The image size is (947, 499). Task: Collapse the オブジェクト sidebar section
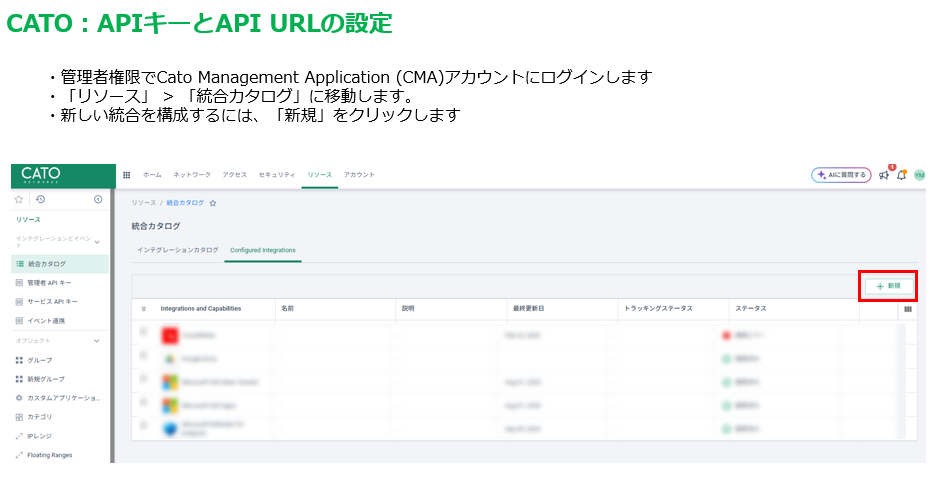click(97, 341)
